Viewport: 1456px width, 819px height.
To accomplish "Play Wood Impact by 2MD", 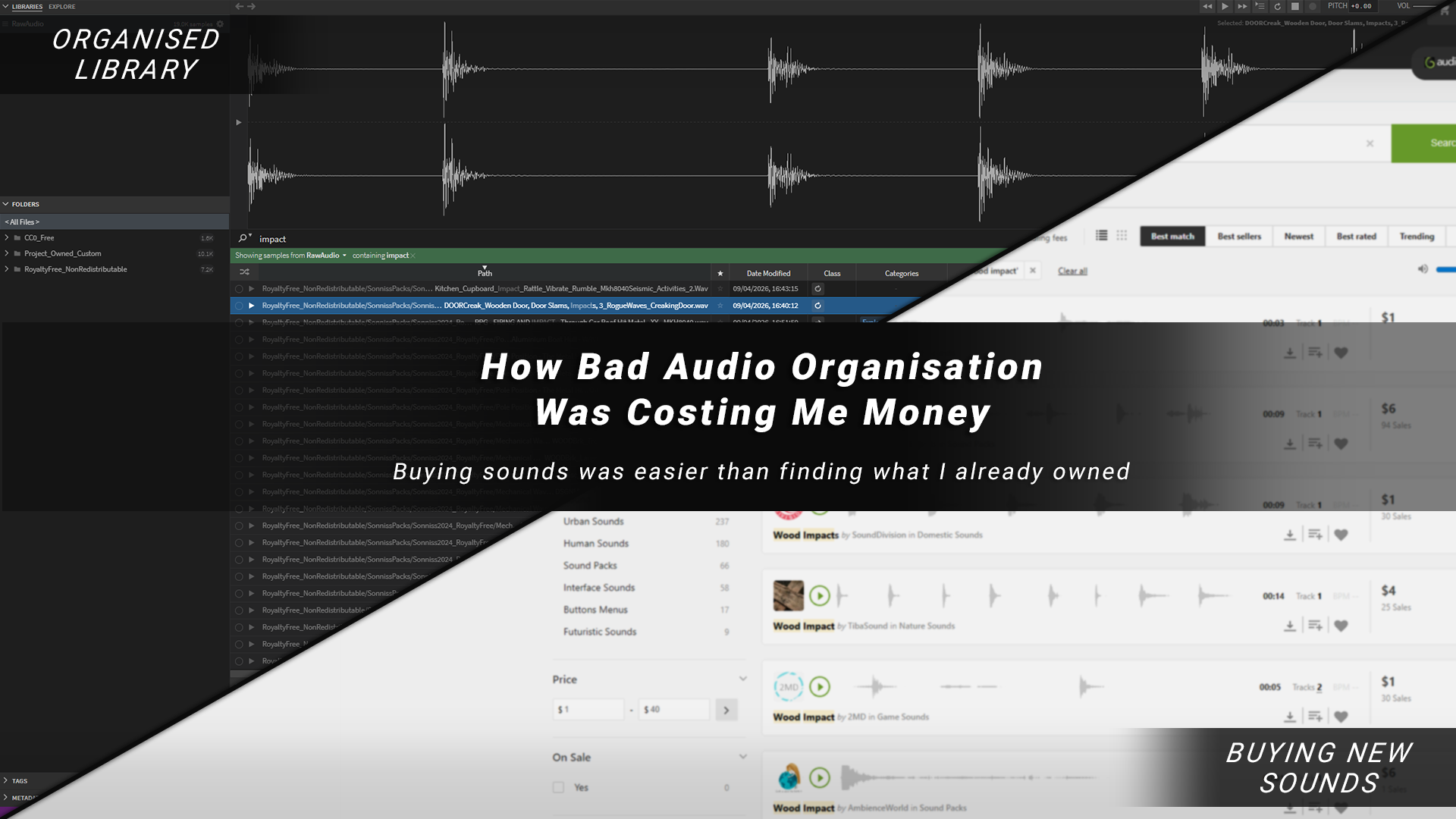I will click(820, 687).
